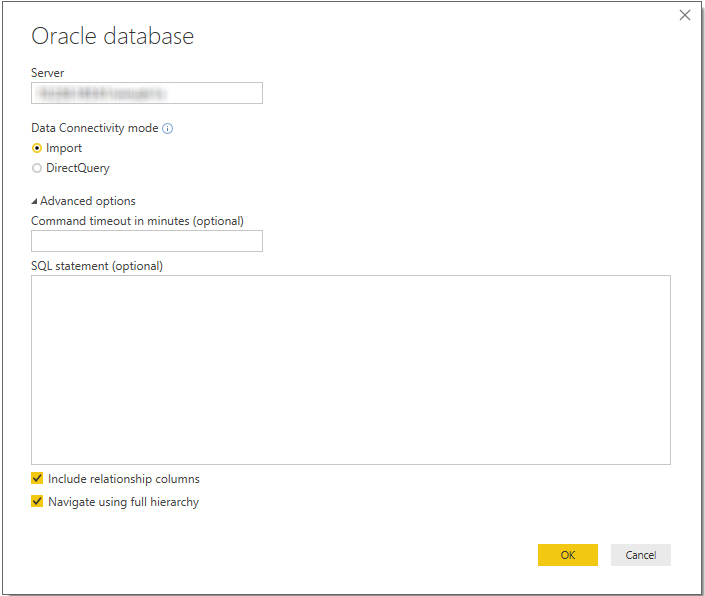This screenshot has height=596, width=705.
Task: Toggle Navigate using full hierarchy checkbox
Action: click(x=37, y=501)
